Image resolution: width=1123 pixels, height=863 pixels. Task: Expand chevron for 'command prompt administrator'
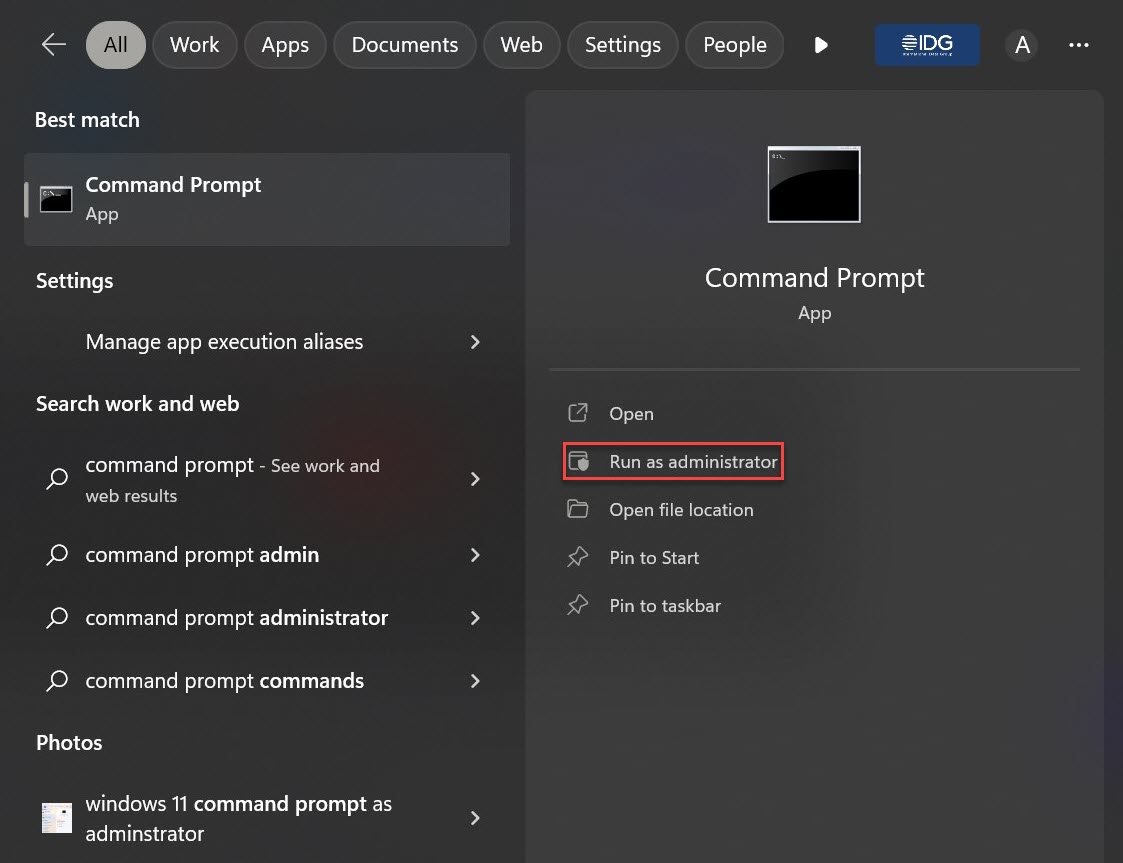pyautogui.click(x=475, y=618)
